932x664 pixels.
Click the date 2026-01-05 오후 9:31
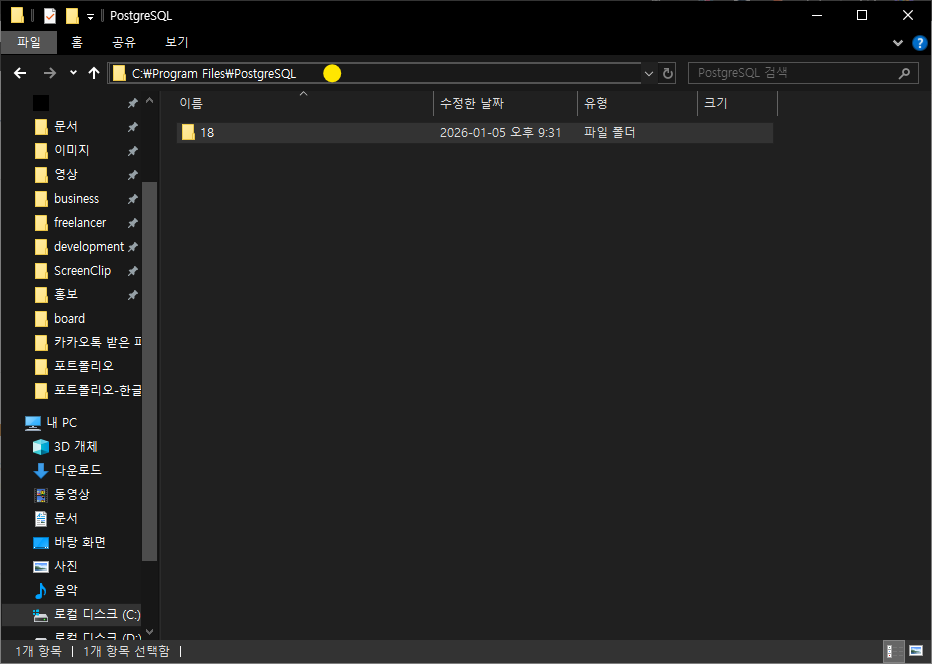click(500, 133)
